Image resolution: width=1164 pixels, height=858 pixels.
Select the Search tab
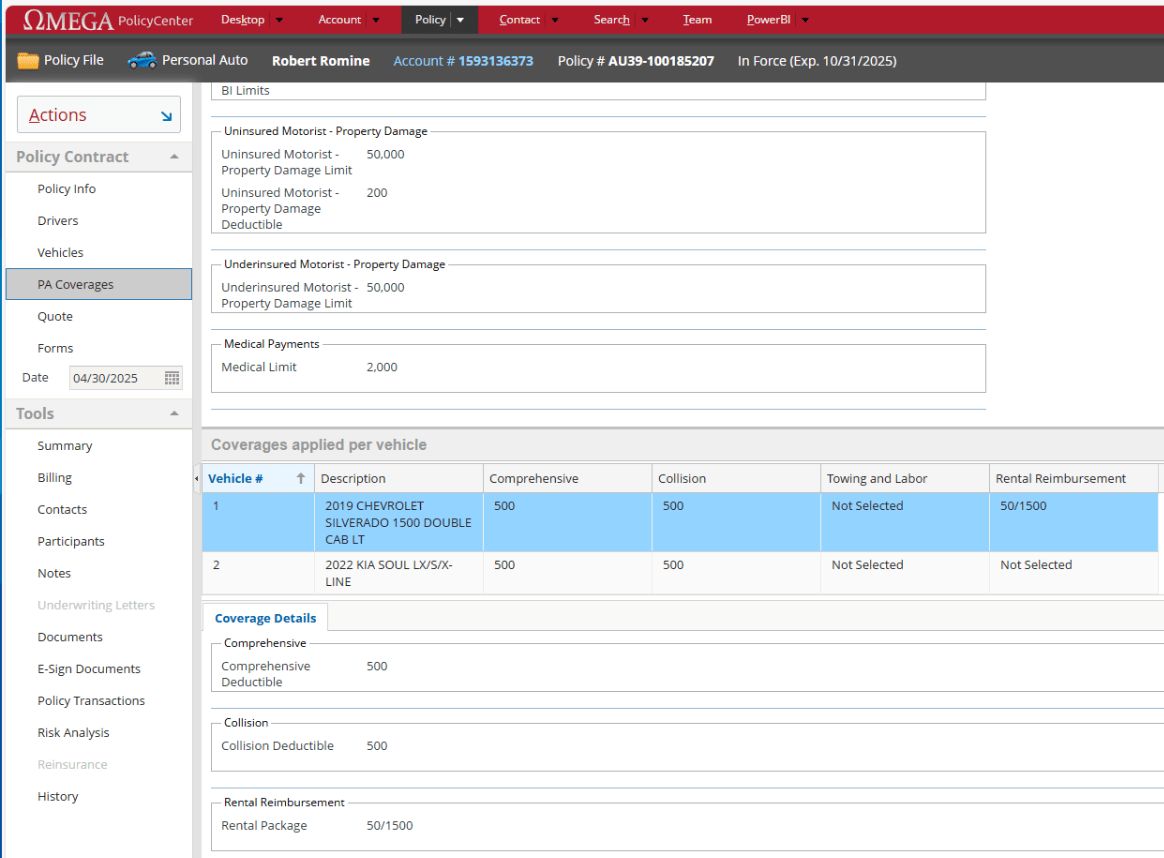tap(612, 20)
